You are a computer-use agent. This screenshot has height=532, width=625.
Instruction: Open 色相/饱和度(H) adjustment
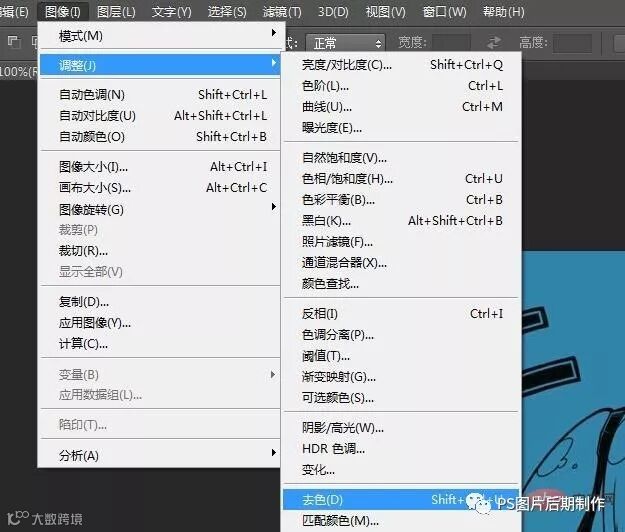401,179
